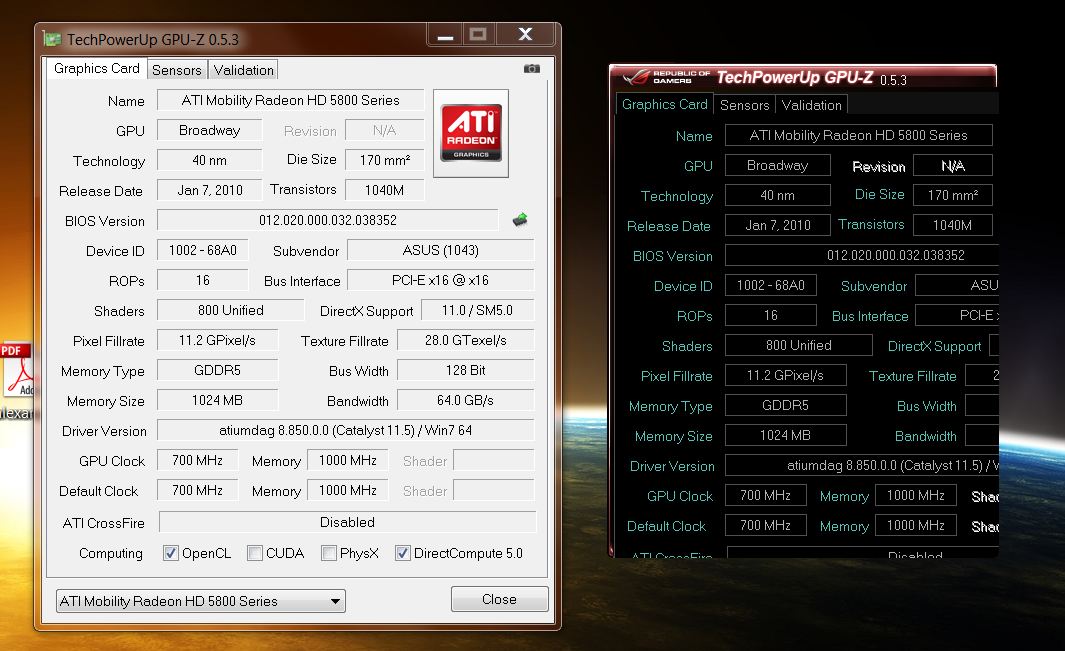Image resolution: width=1065 pixels, height=651 pixels.
Task: Click the ATI Radeon logo in GPU-Z
Action: click(471, 133)
